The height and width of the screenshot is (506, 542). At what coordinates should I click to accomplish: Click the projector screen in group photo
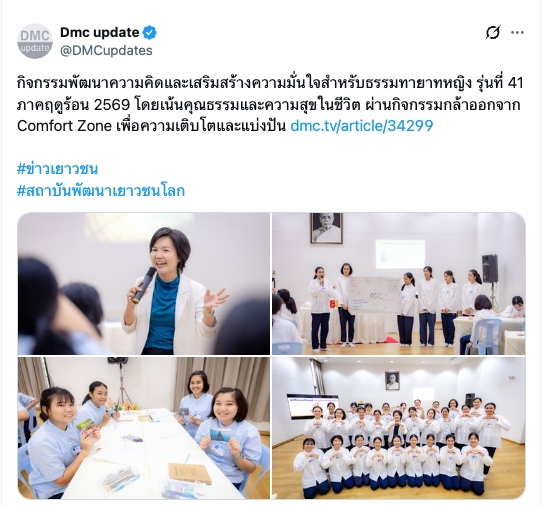point(312,406)
